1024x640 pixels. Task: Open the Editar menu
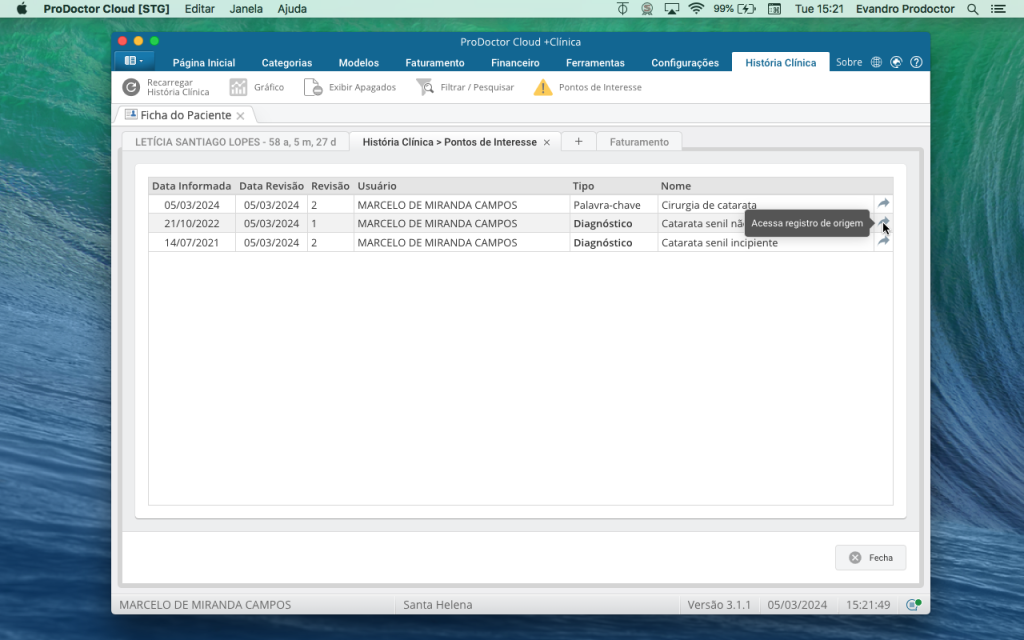199,9
